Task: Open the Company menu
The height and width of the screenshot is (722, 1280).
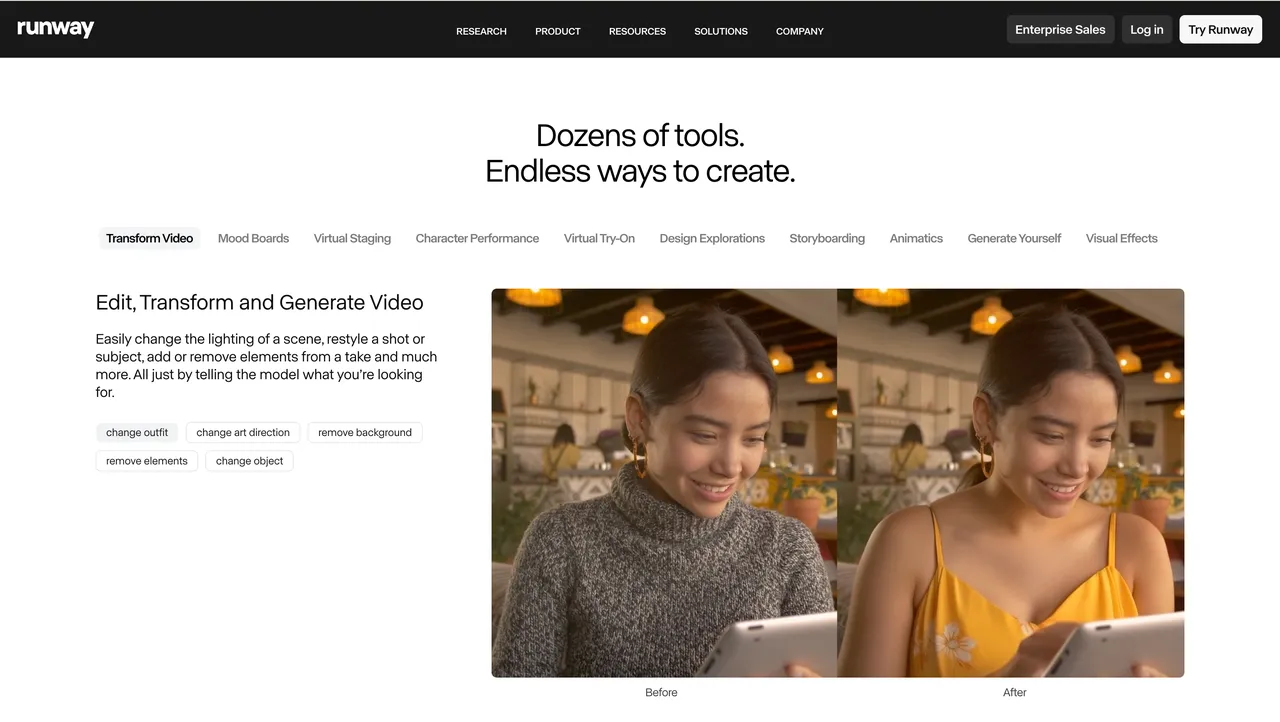Action: coord(799,31)
